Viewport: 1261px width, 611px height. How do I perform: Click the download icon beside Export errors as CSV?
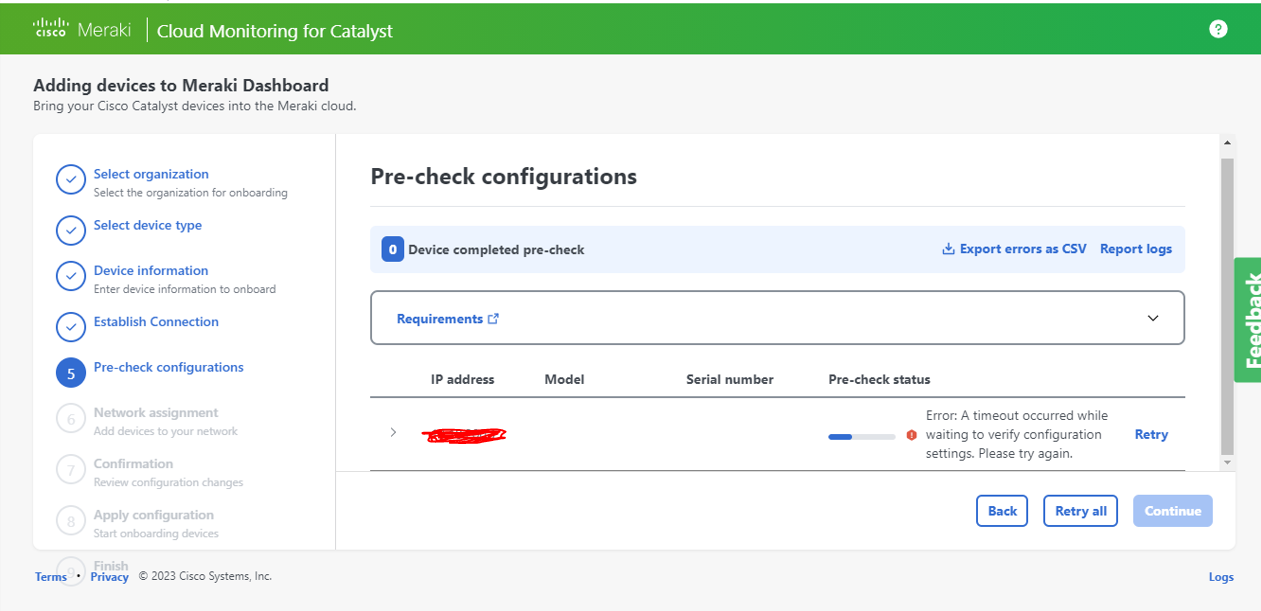point(947,248)
